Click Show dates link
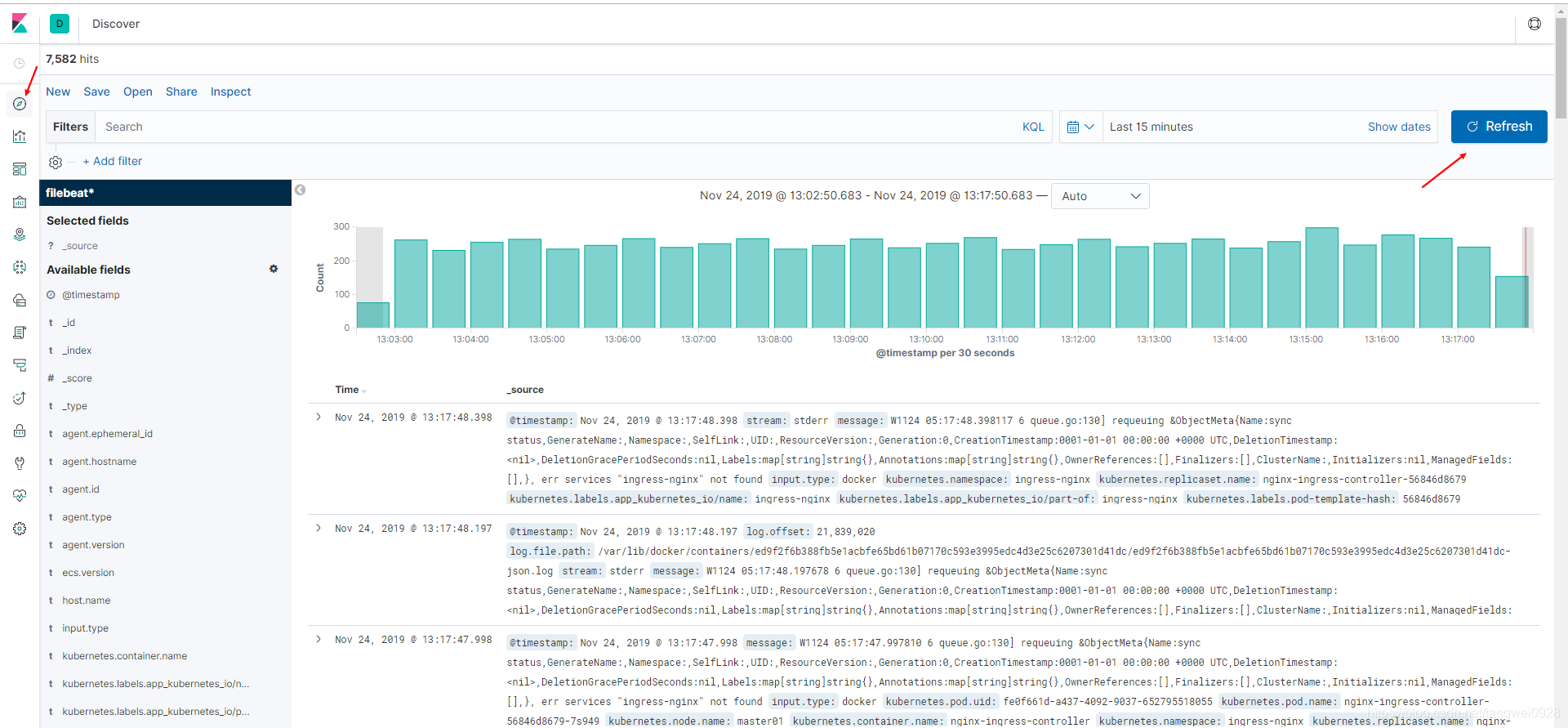The width and height of the screenshot is (1568, 728). 1399,127
